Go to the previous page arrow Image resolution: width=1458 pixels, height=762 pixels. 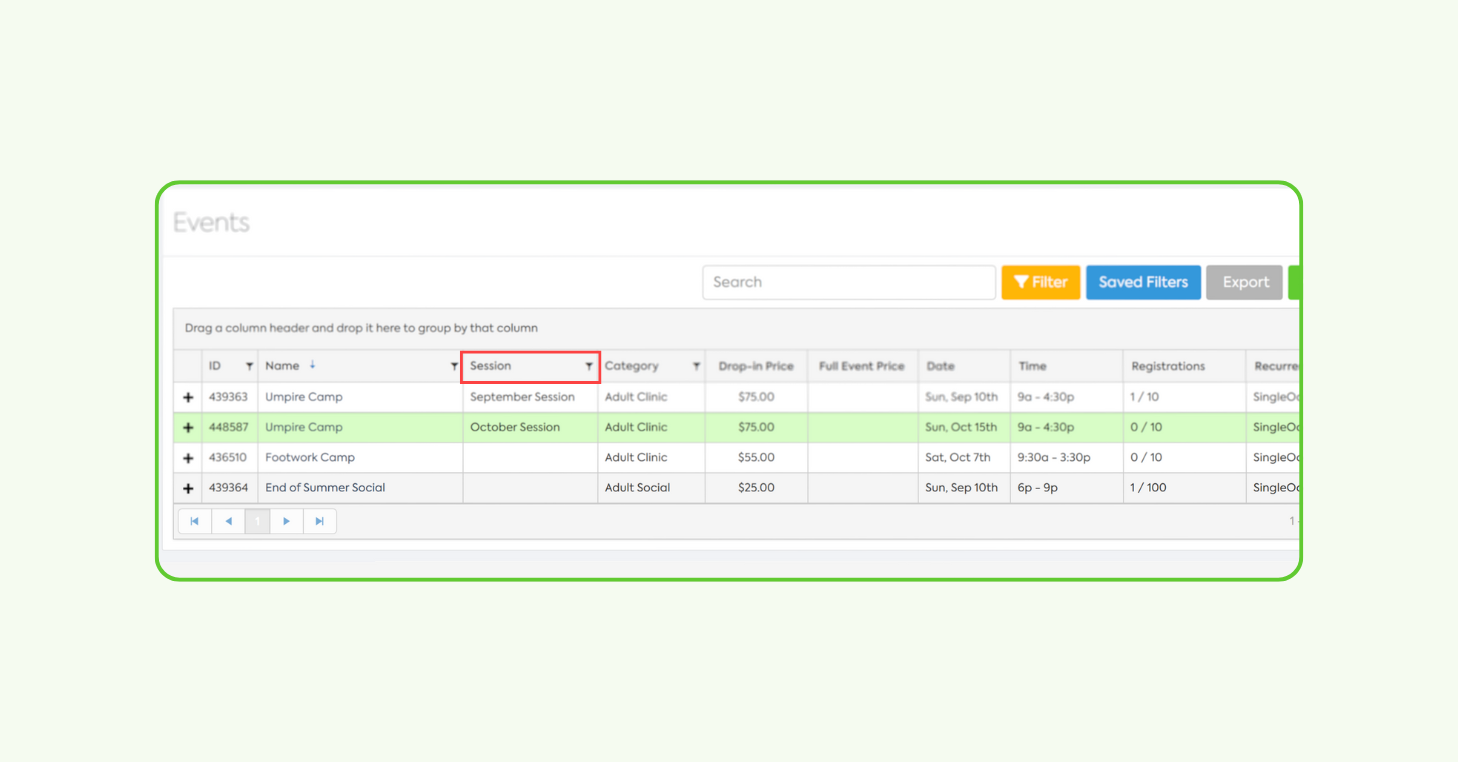[x=228, y=521]
